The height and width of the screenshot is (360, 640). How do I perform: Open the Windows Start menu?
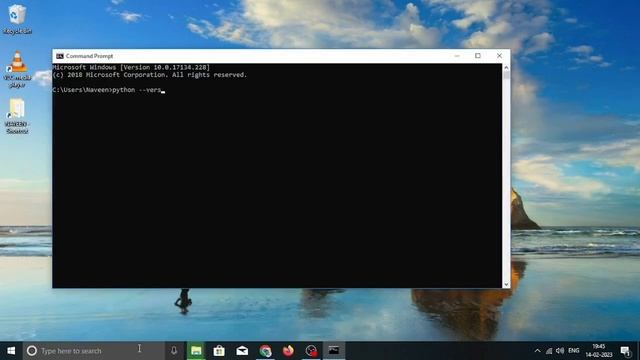[11, 351]
